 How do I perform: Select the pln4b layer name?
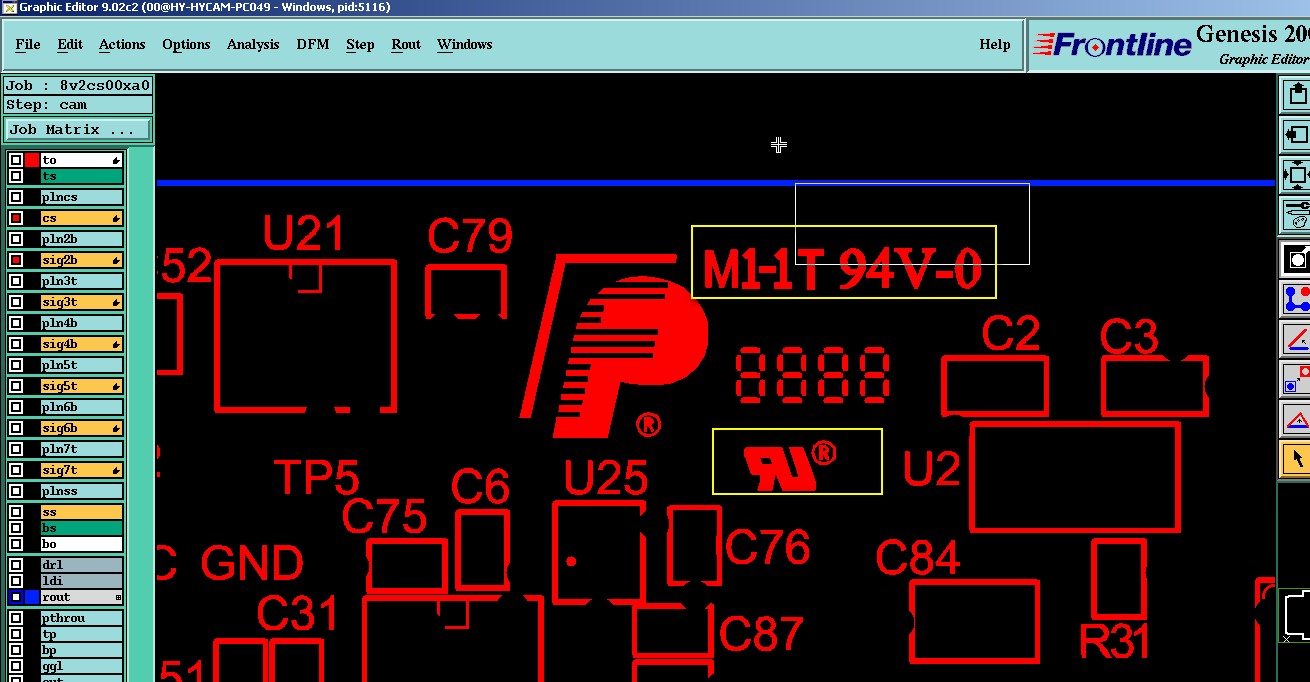81,323
